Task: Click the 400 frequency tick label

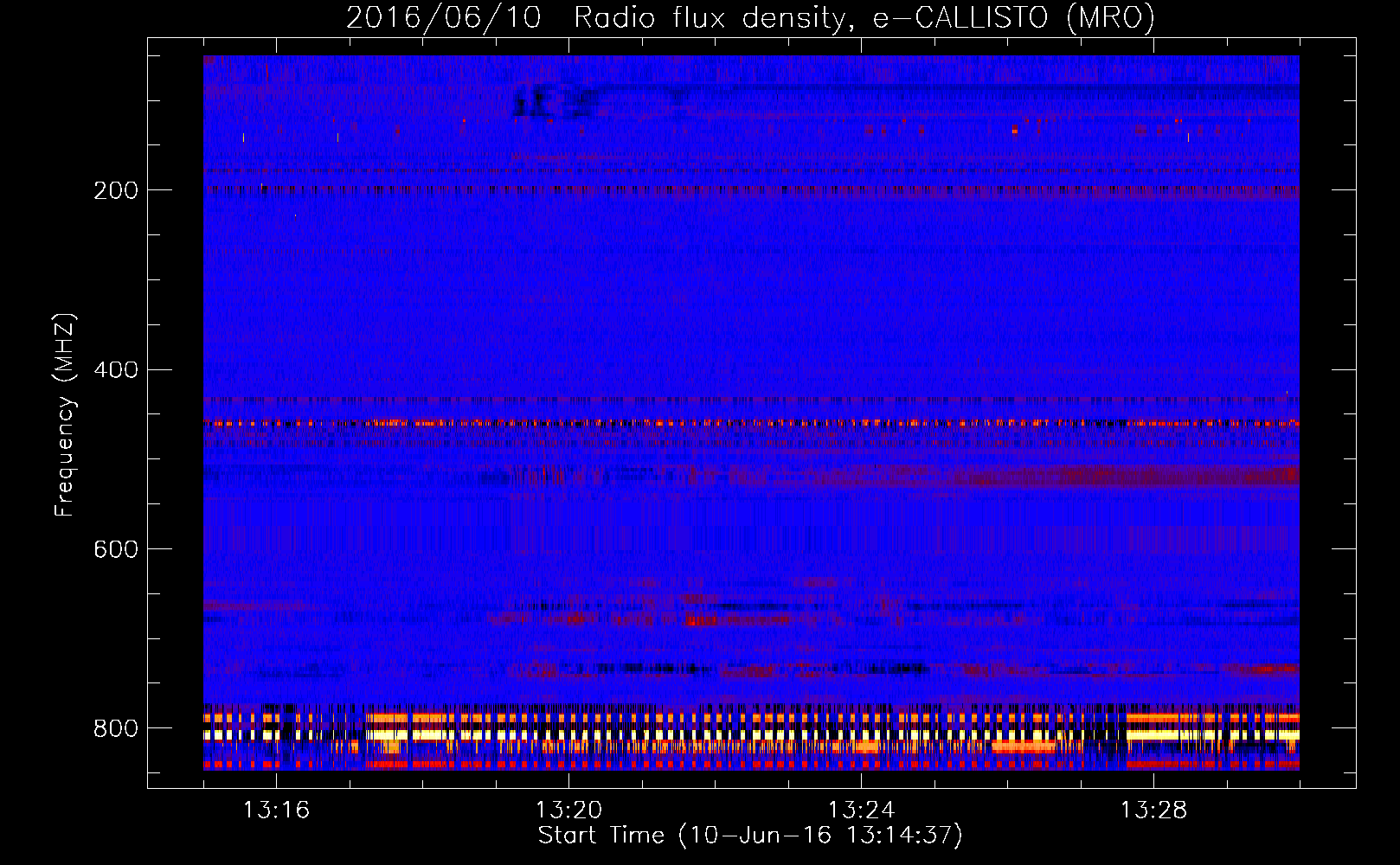Action: [x=116, y=370]
